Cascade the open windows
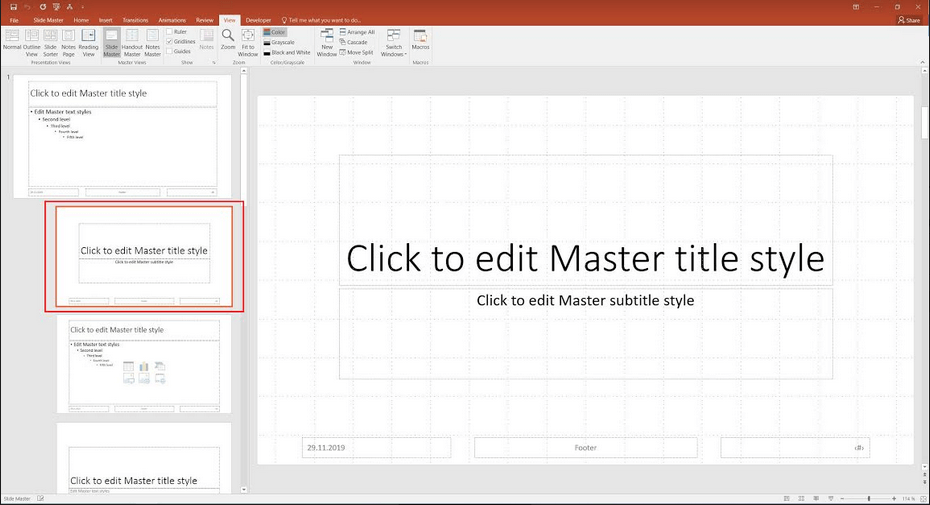This screenshot has height=505, width=930. click(x=353, y=42)
